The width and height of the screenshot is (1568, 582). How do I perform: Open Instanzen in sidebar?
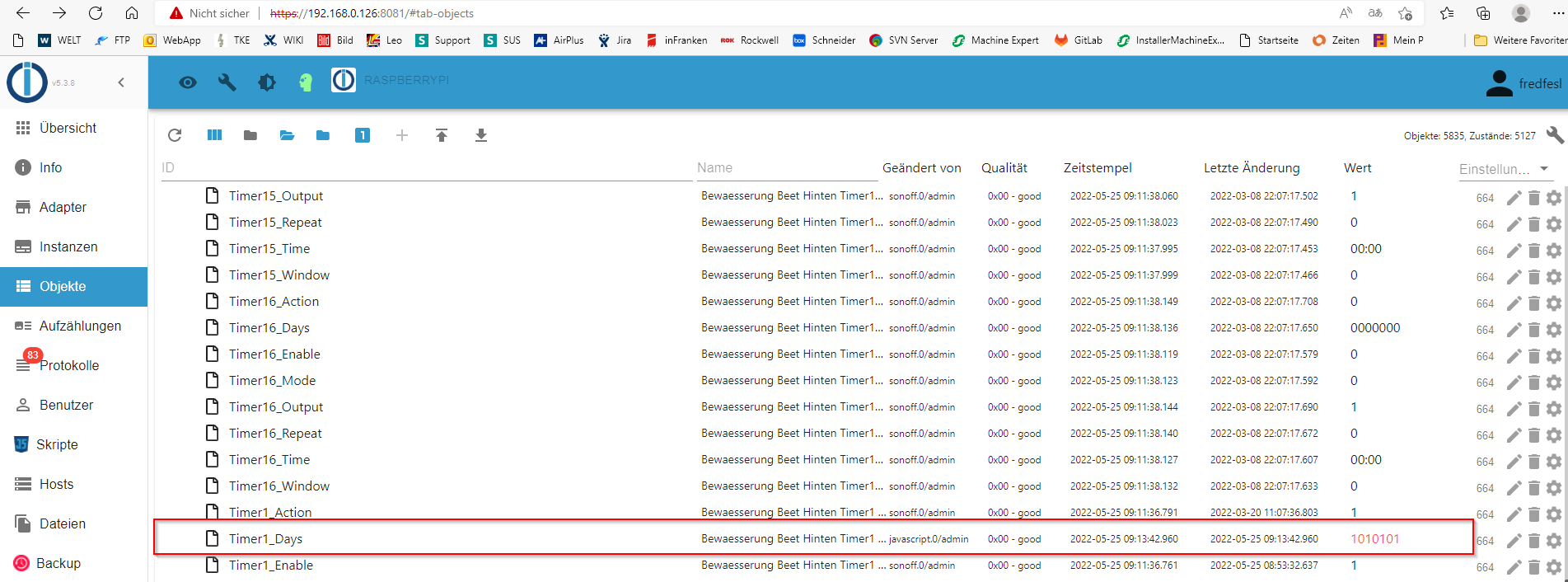(74, 246)
